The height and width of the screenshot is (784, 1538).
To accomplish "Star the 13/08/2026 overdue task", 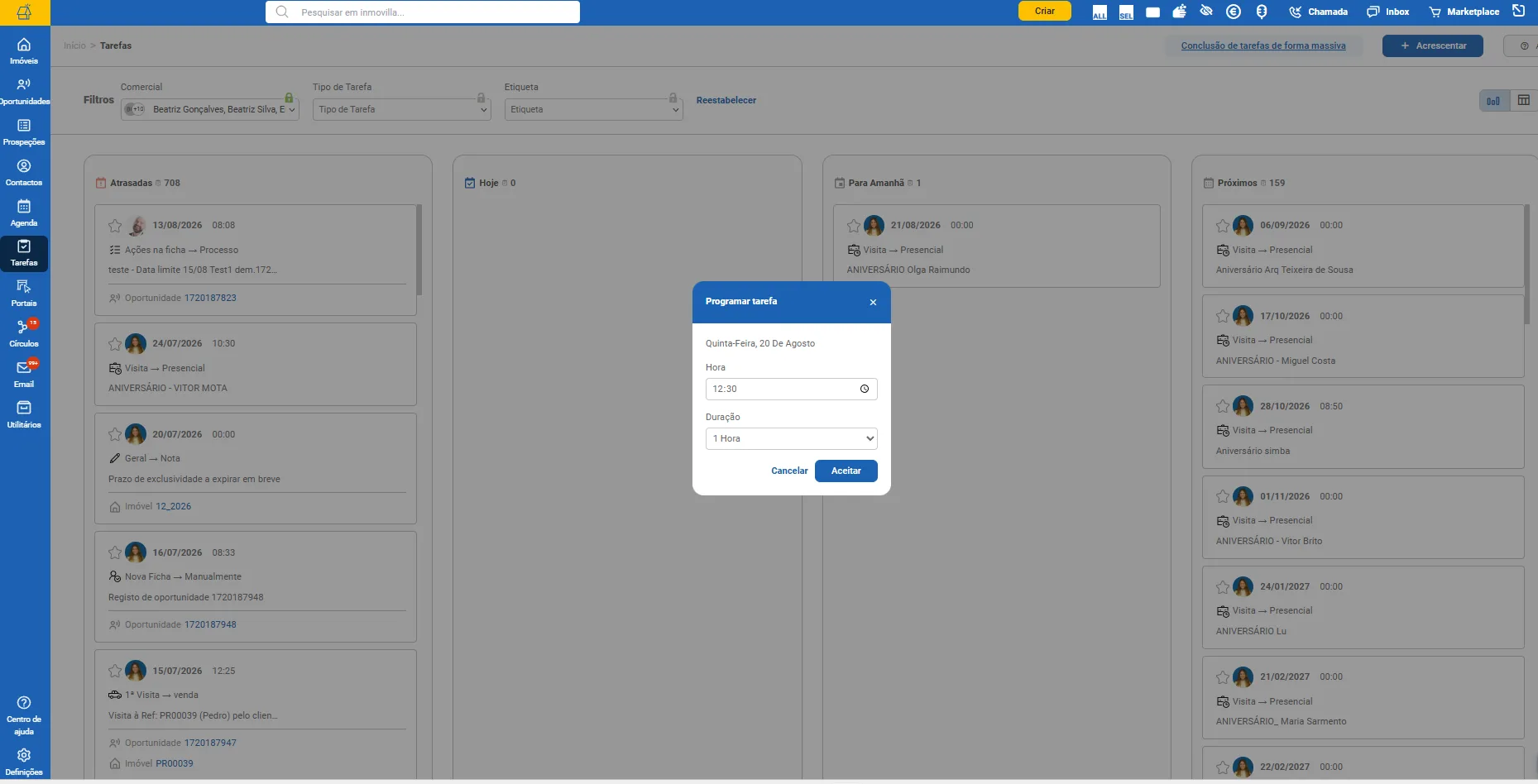I will (x=115, y=225).
